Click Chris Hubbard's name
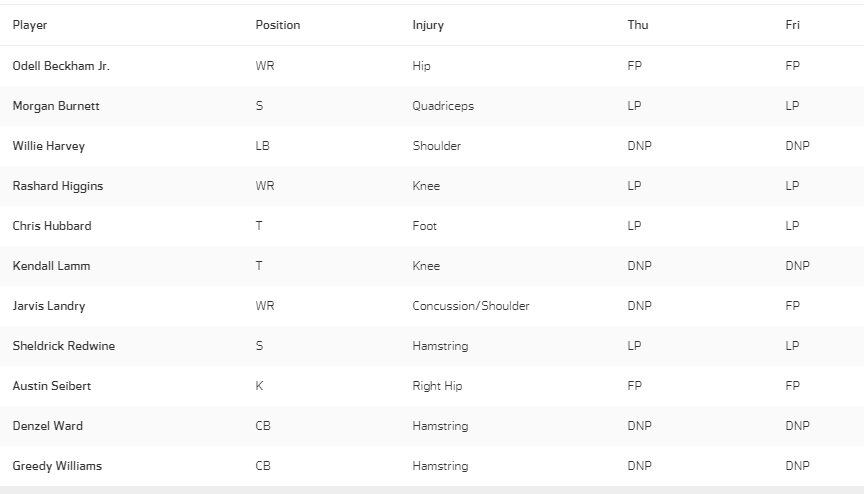 tap(52, 226)
